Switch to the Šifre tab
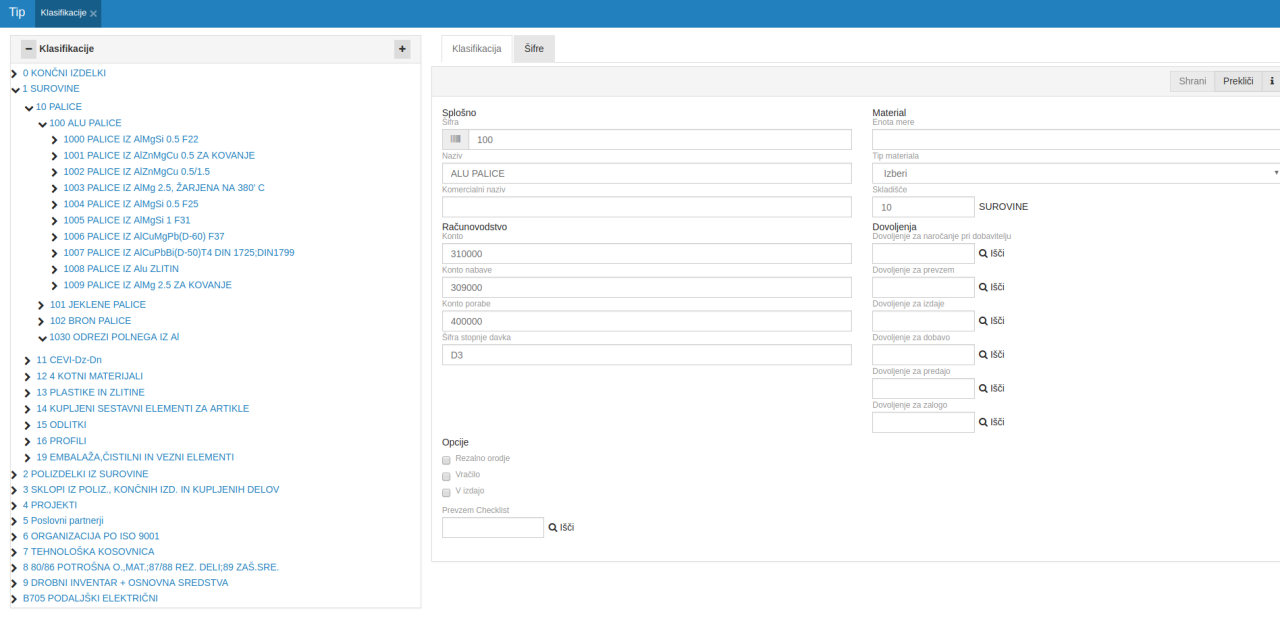This screenshot has width=1280, height=617. pos(534,49)
